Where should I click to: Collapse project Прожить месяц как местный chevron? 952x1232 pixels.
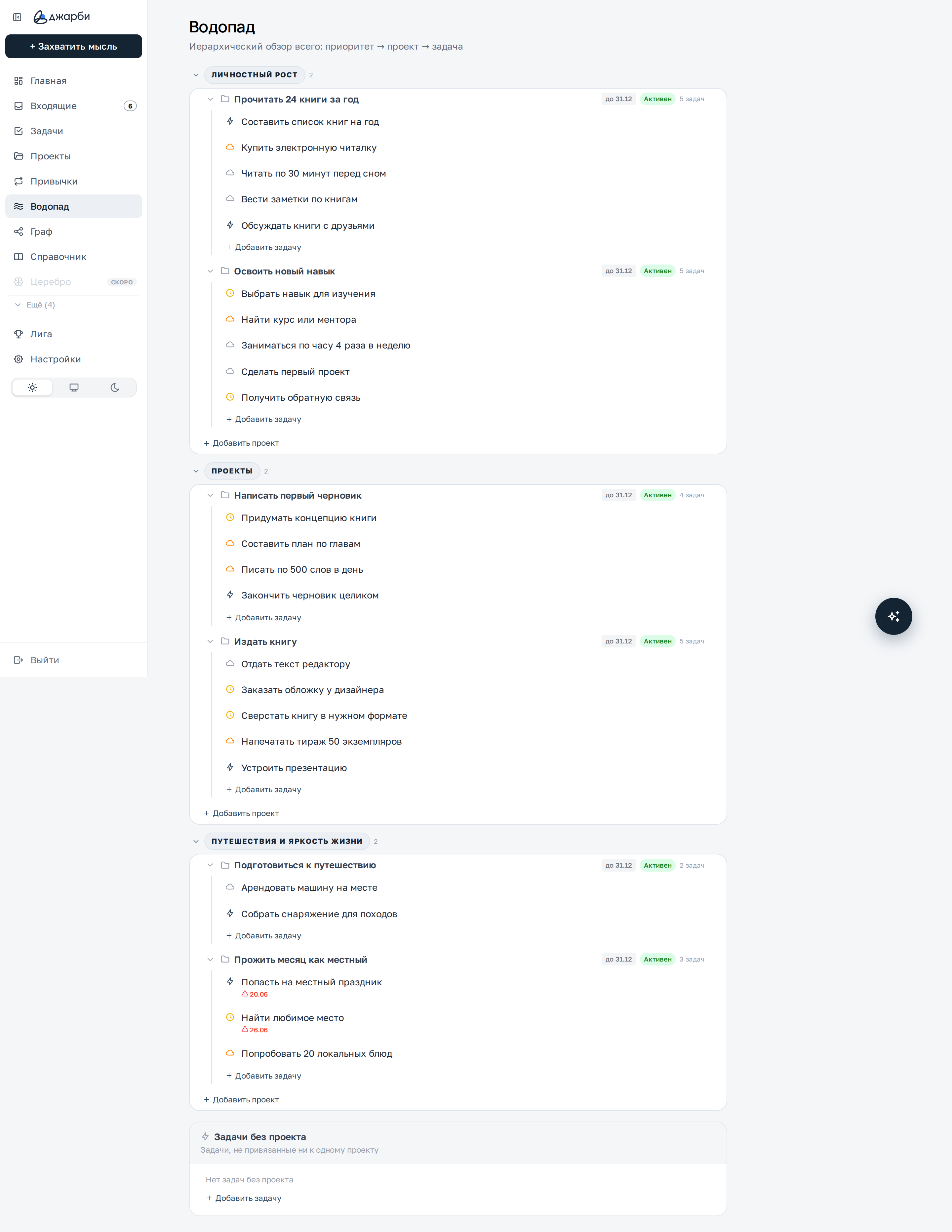coord(210,960)
